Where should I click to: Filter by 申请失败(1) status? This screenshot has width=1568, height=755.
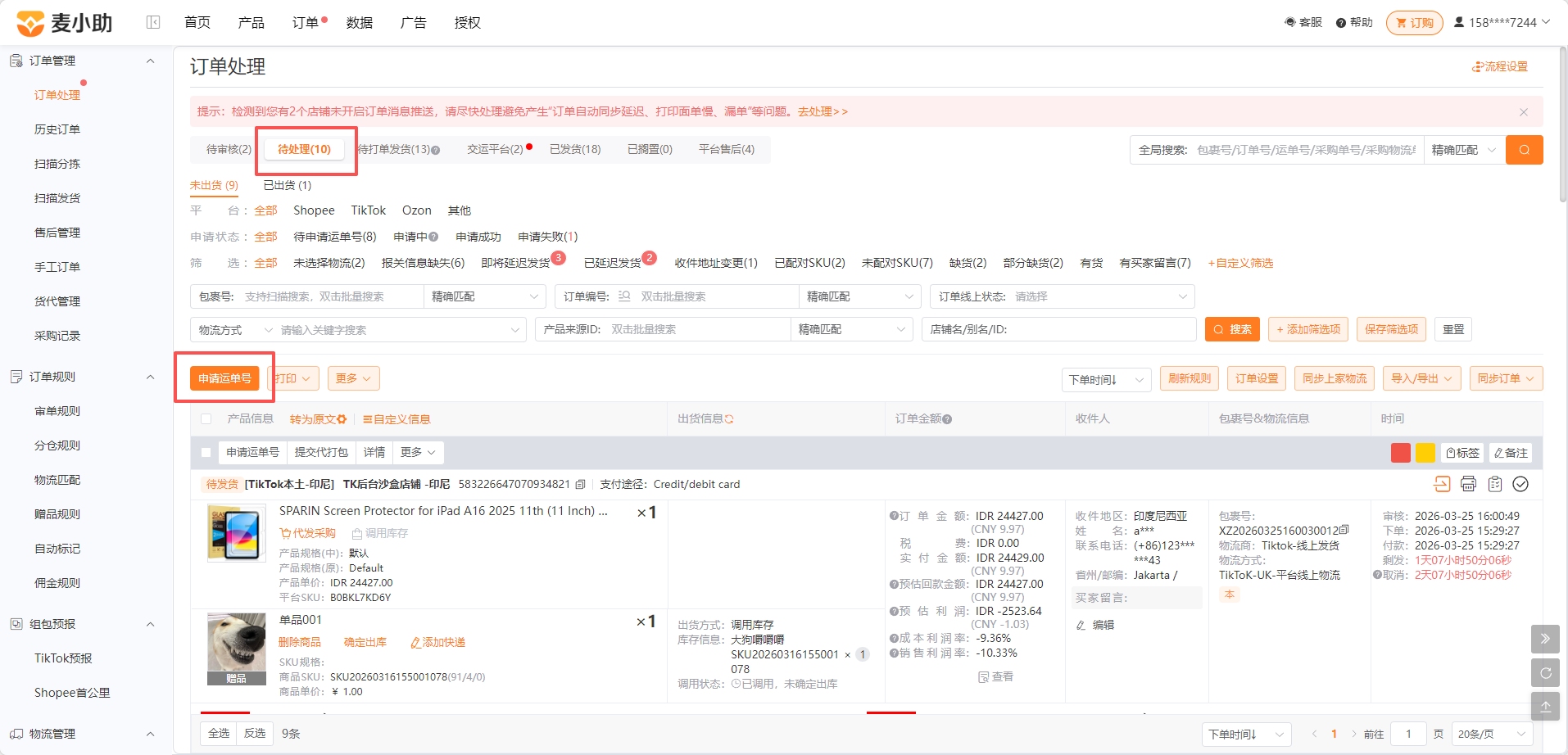click(548, 237)
